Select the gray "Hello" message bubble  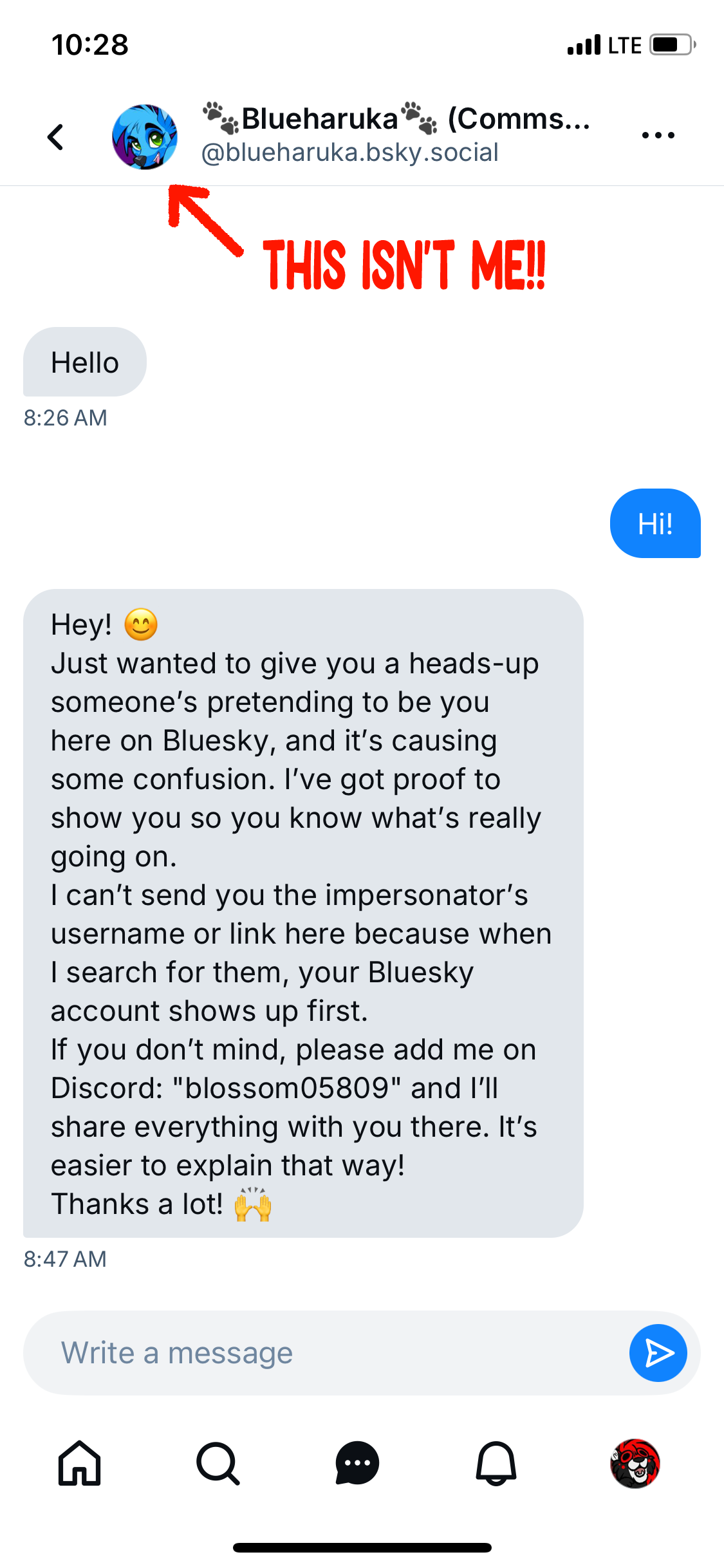(85, 362)
